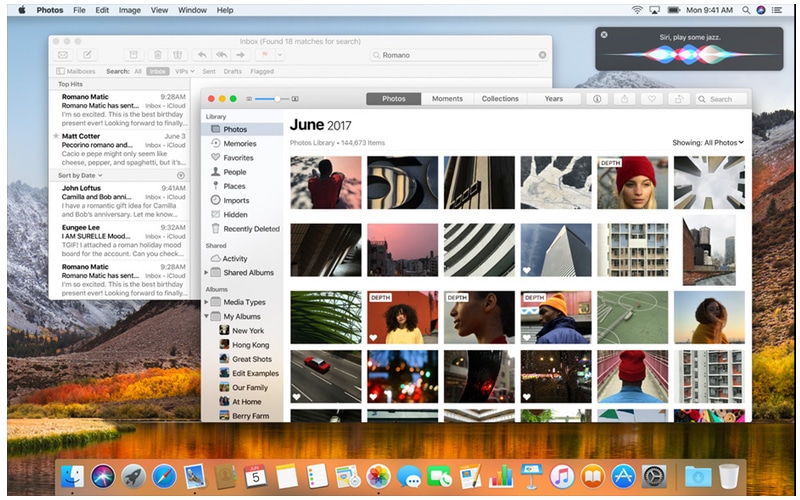Open the Image menu in menu bar

(129, 10)
